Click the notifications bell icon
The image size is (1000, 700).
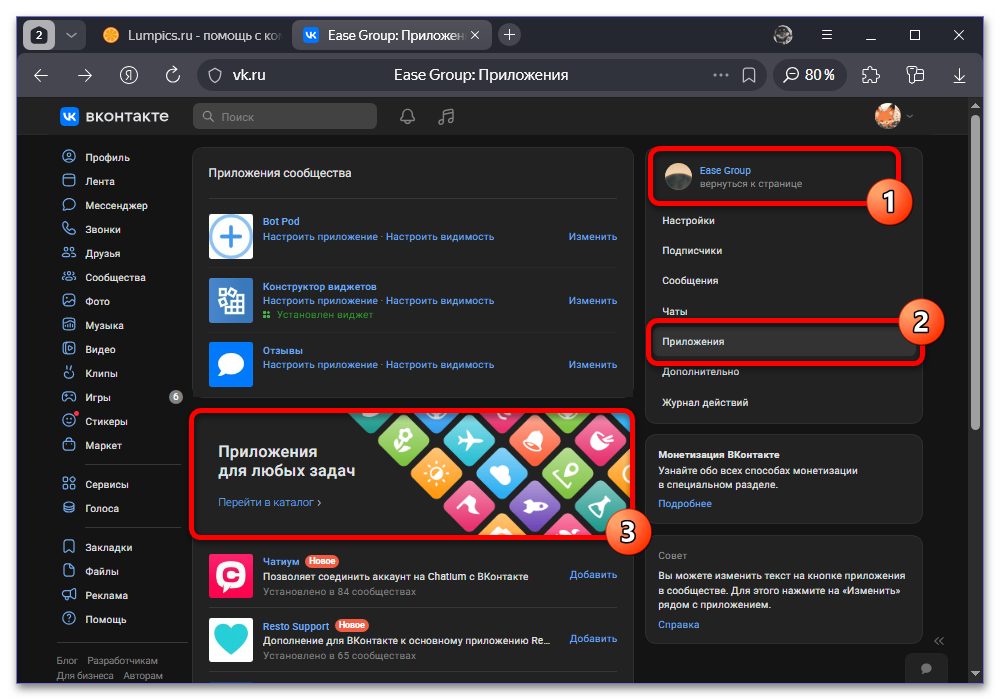408,117
